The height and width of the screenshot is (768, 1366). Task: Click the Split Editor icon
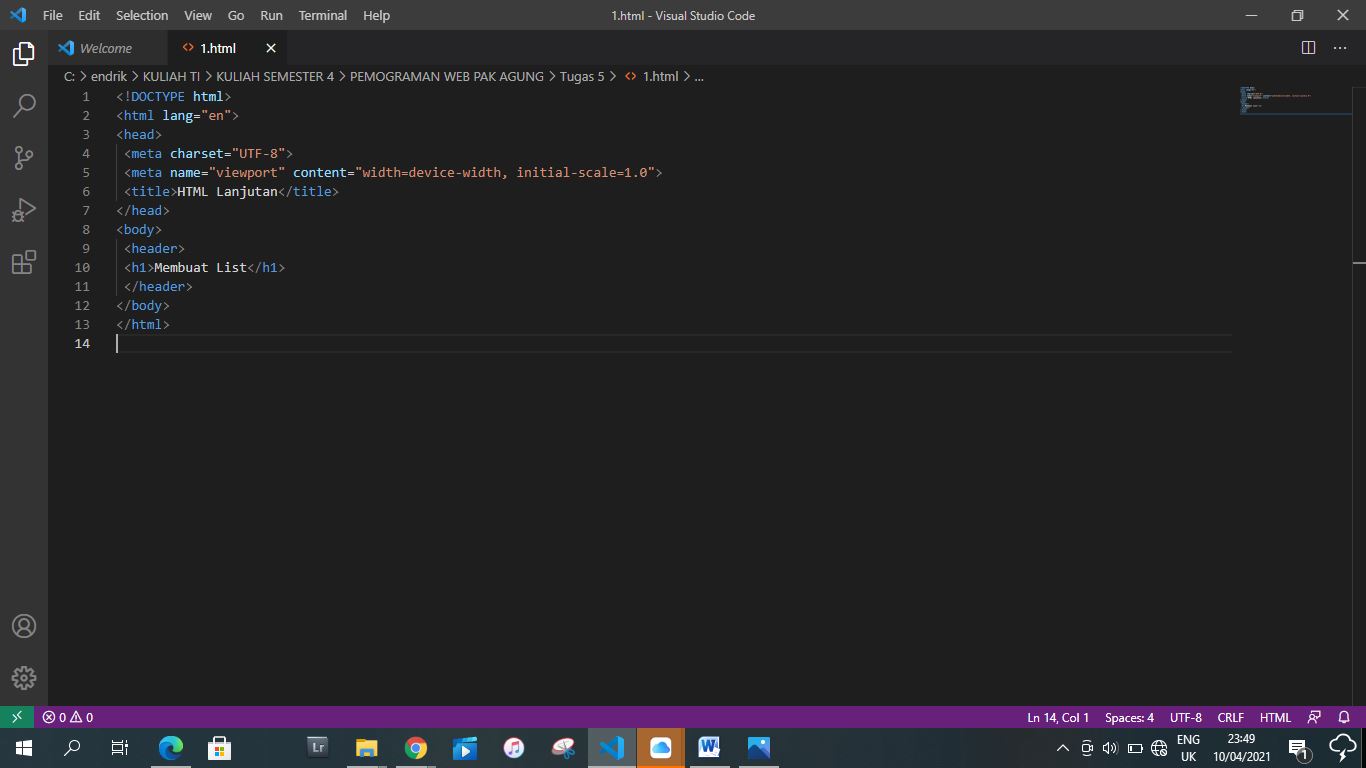(x=1308, y=47)
